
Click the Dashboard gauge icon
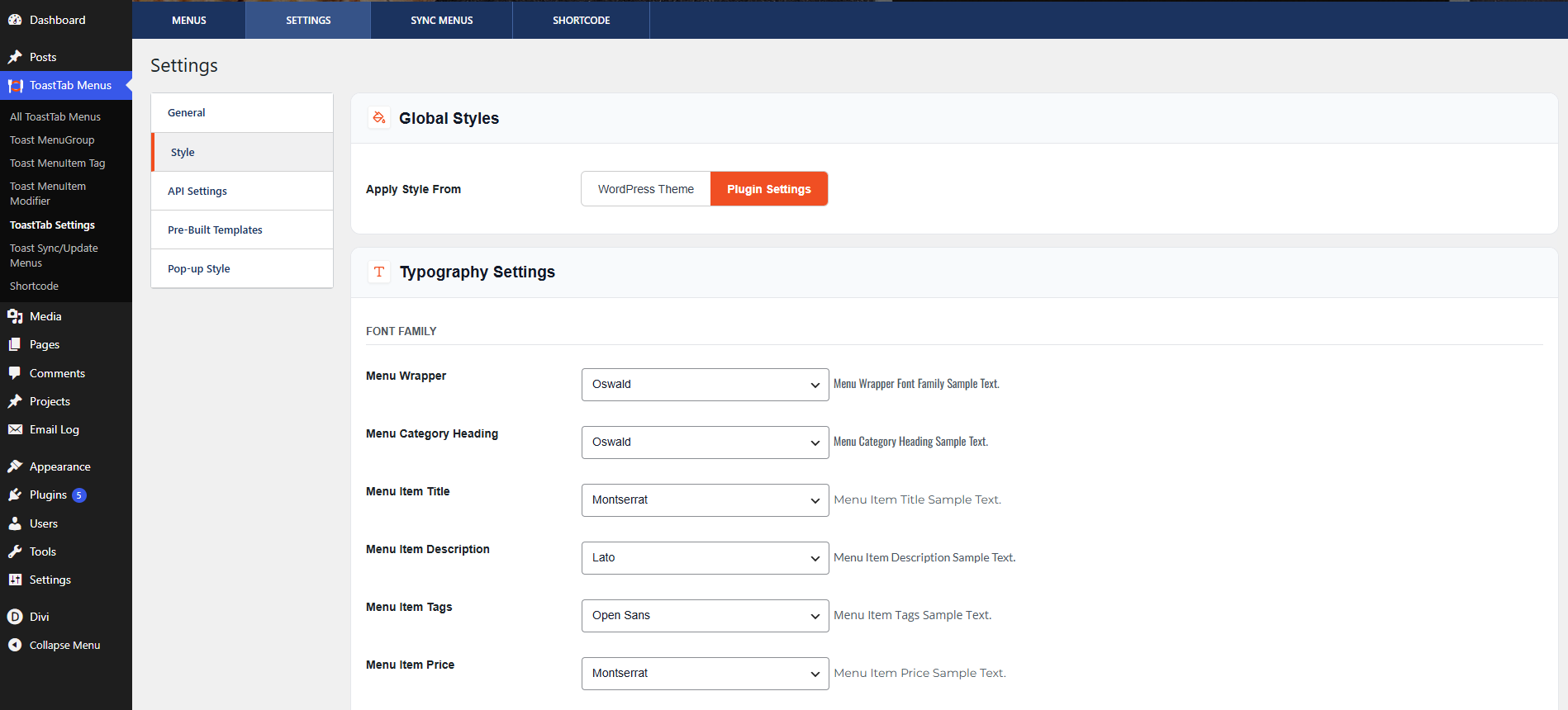pyautogui.click(x=15, y=20)
